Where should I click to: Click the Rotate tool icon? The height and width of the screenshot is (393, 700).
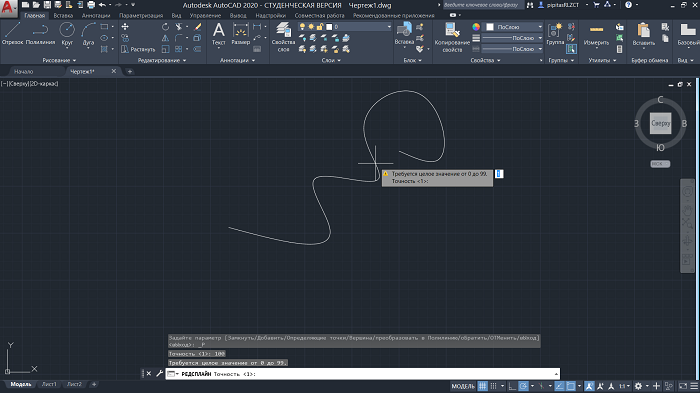(x=165, y=27)
